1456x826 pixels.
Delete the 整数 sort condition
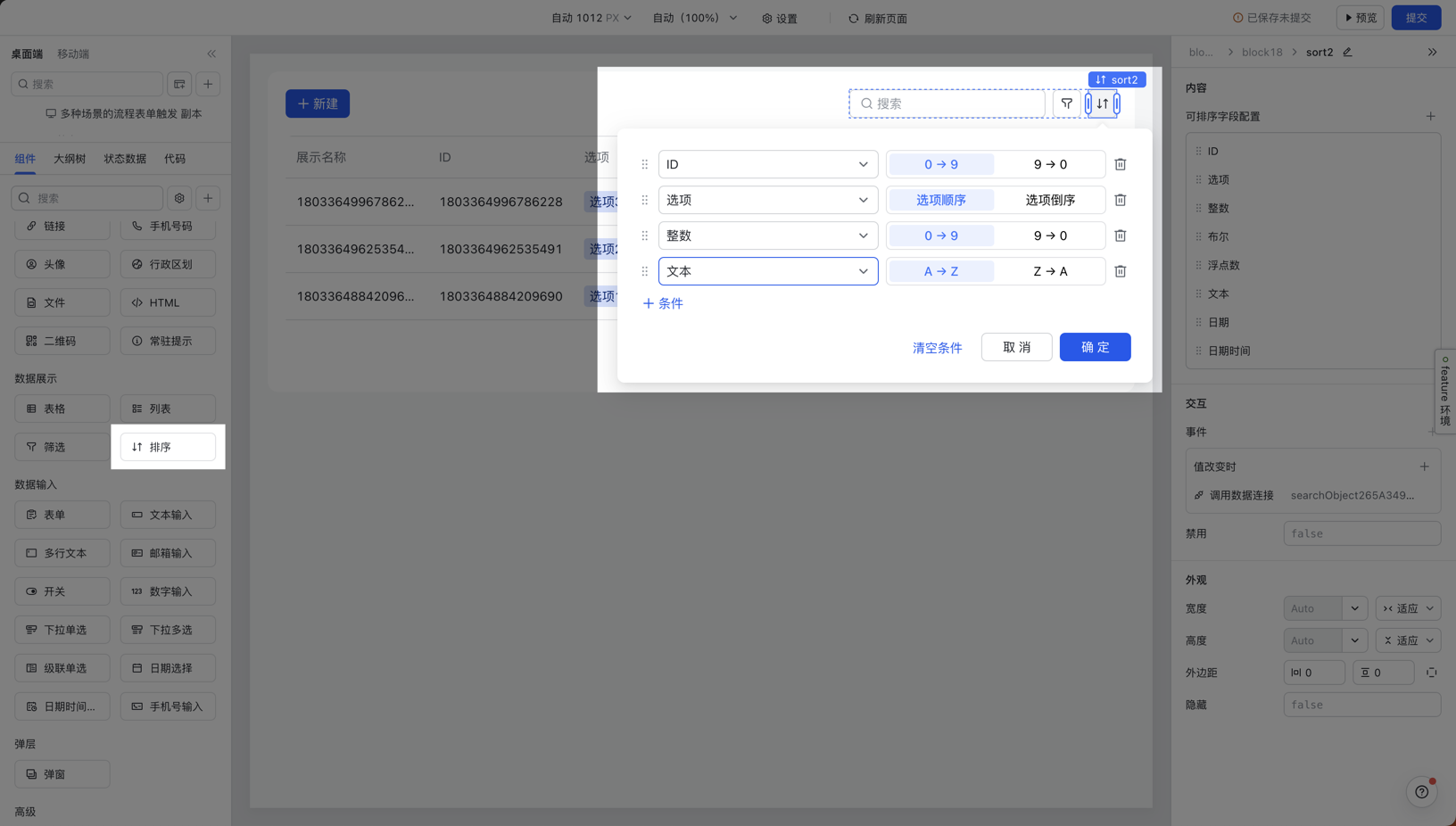click(x=1121, y=235)
